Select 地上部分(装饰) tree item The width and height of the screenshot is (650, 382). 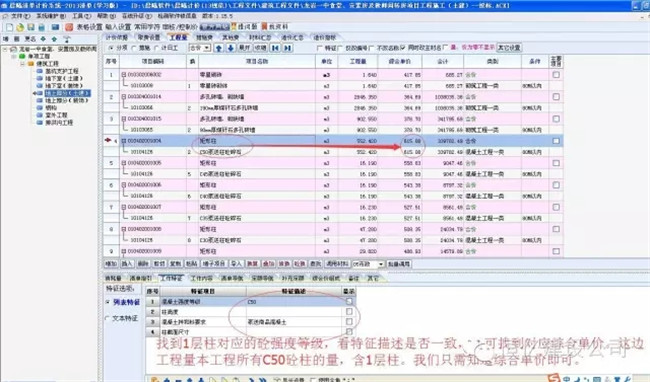pyautogui.click(x=66, y=101)
